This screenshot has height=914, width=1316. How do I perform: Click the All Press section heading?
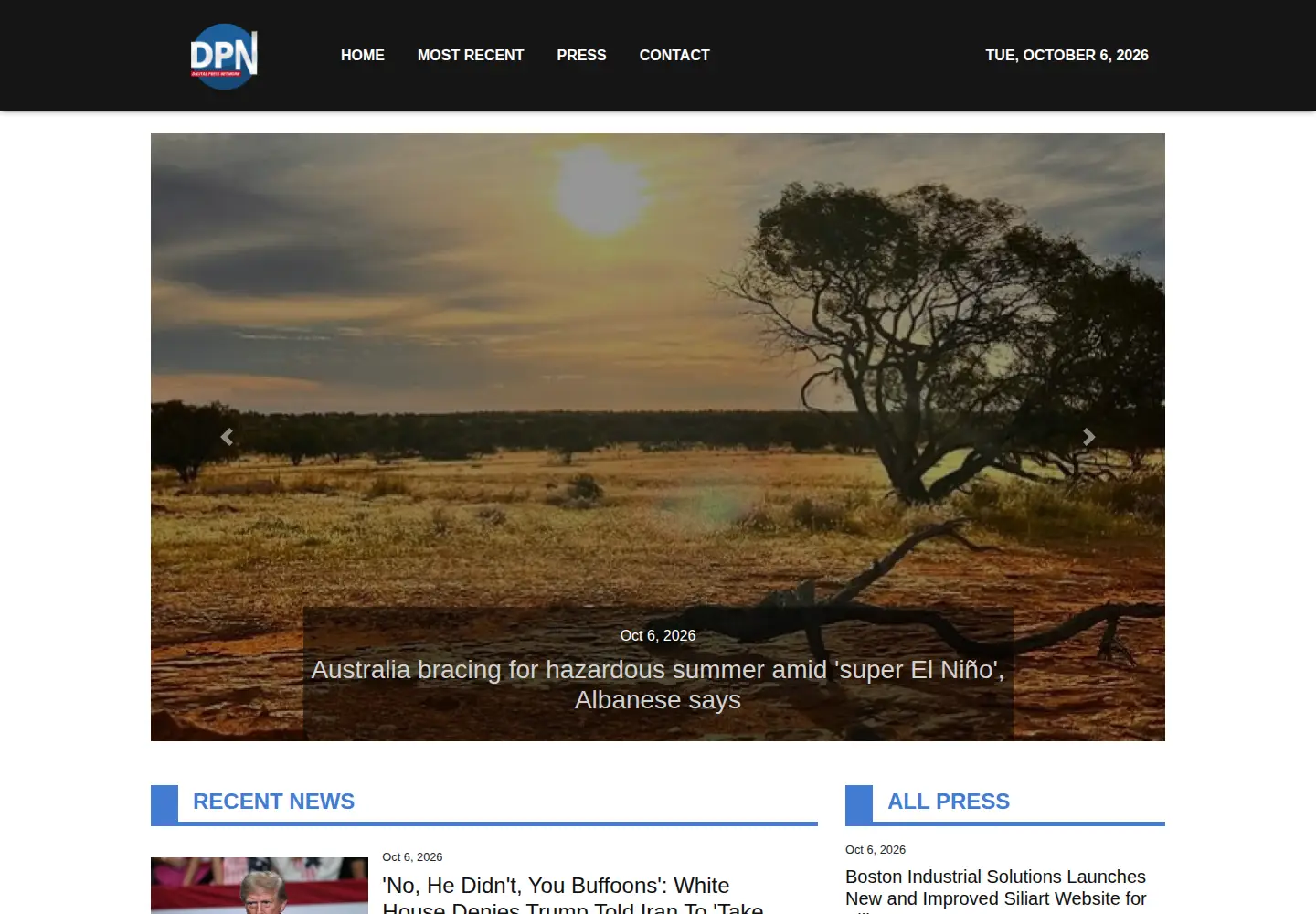[x=949, y=802]
